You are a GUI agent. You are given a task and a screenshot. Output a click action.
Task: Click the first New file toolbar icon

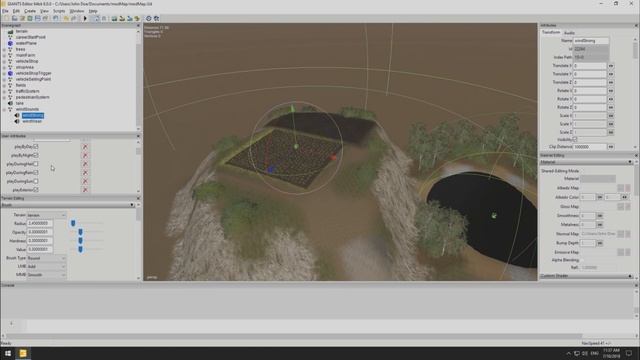[7, 18]
